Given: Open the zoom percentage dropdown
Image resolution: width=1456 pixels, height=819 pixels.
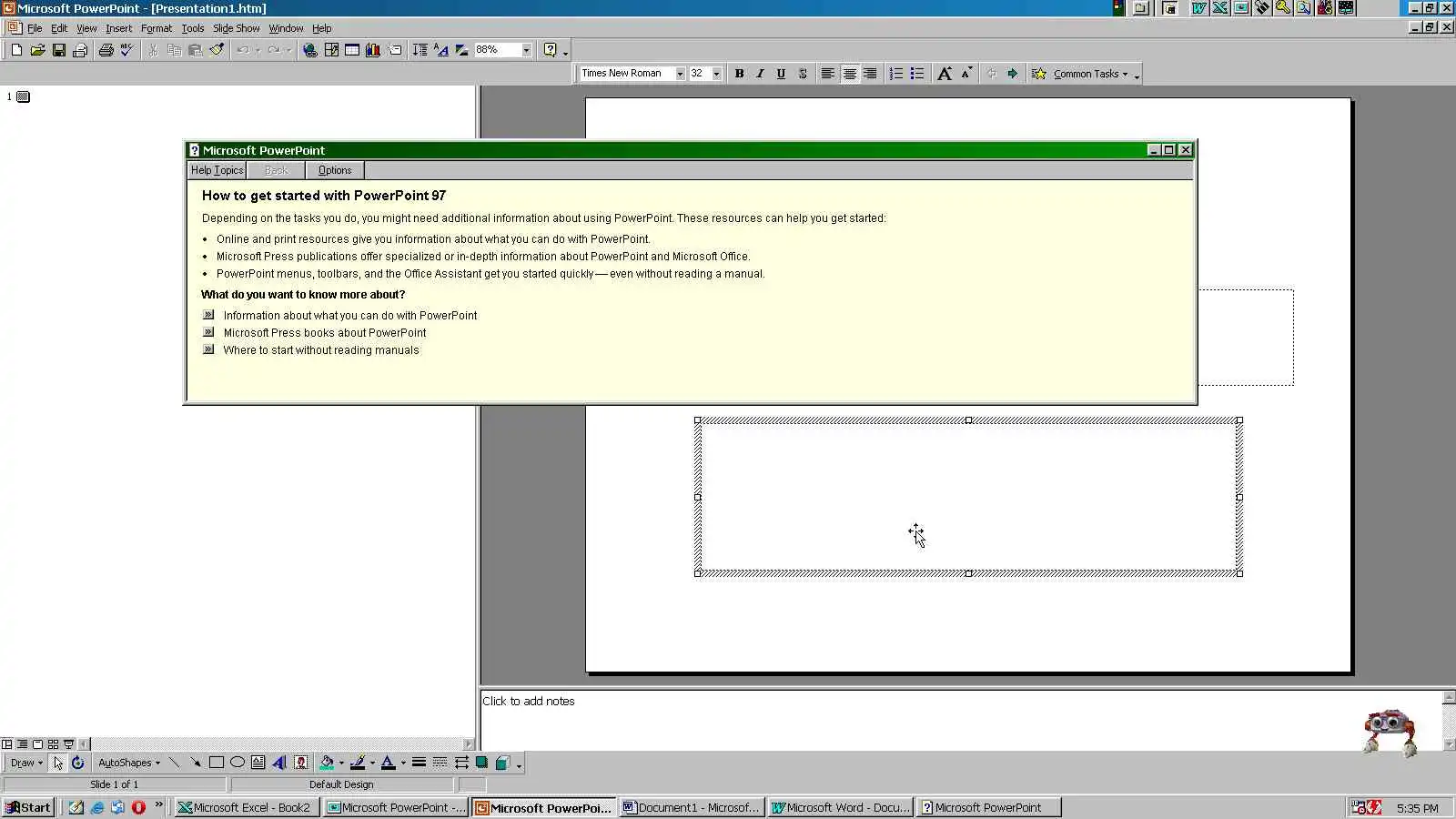Looking at the screenshot, I should pyautogui.click(x=526, y=50).
